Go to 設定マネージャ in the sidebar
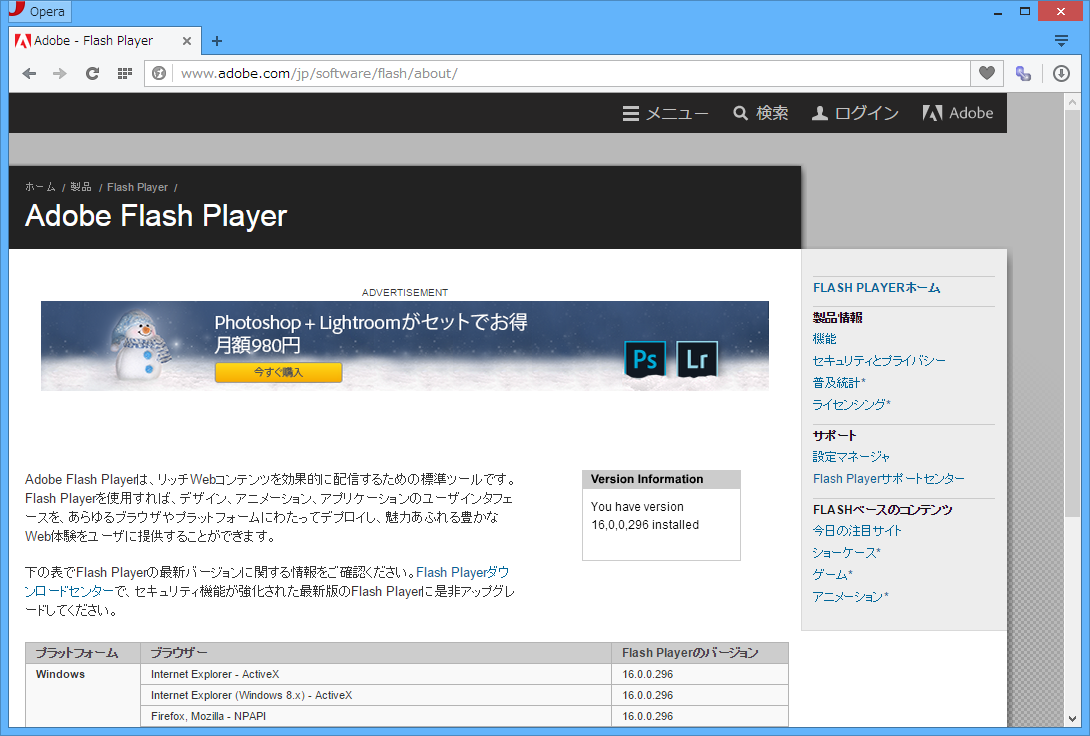The width and height of the screenshot is (1090, 736). (851, 456)
